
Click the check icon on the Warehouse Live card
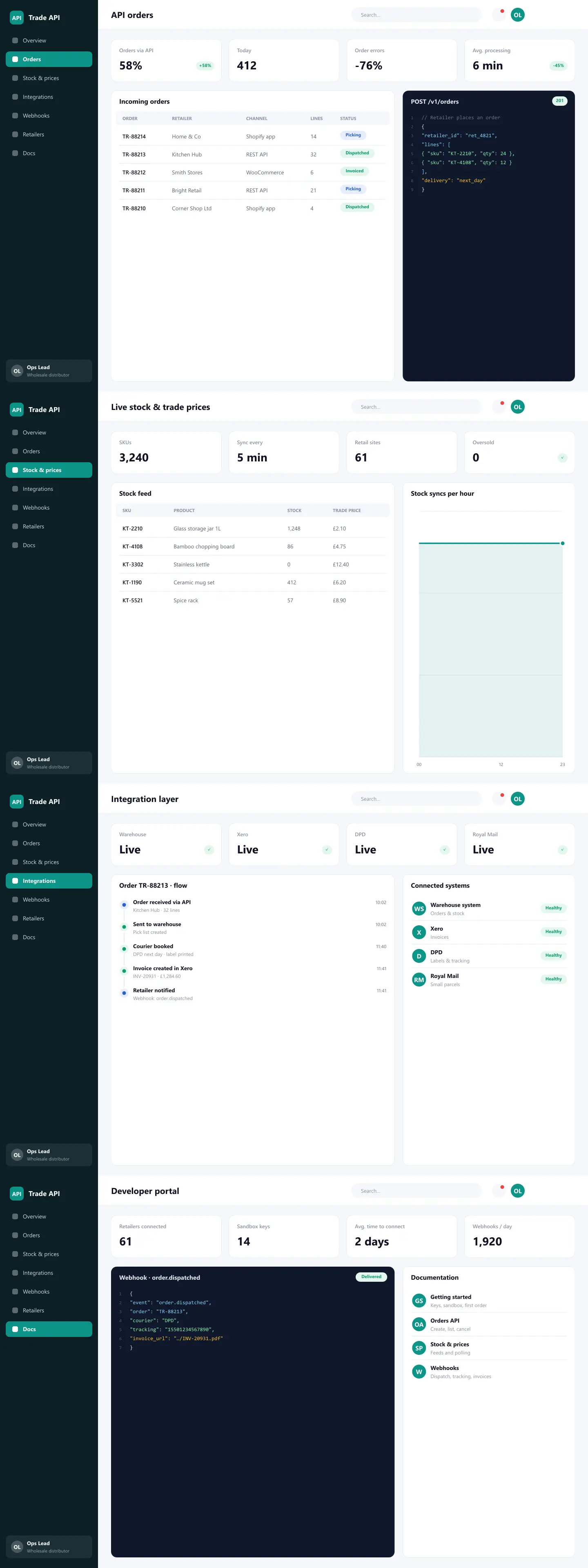[x=209, y=850]
